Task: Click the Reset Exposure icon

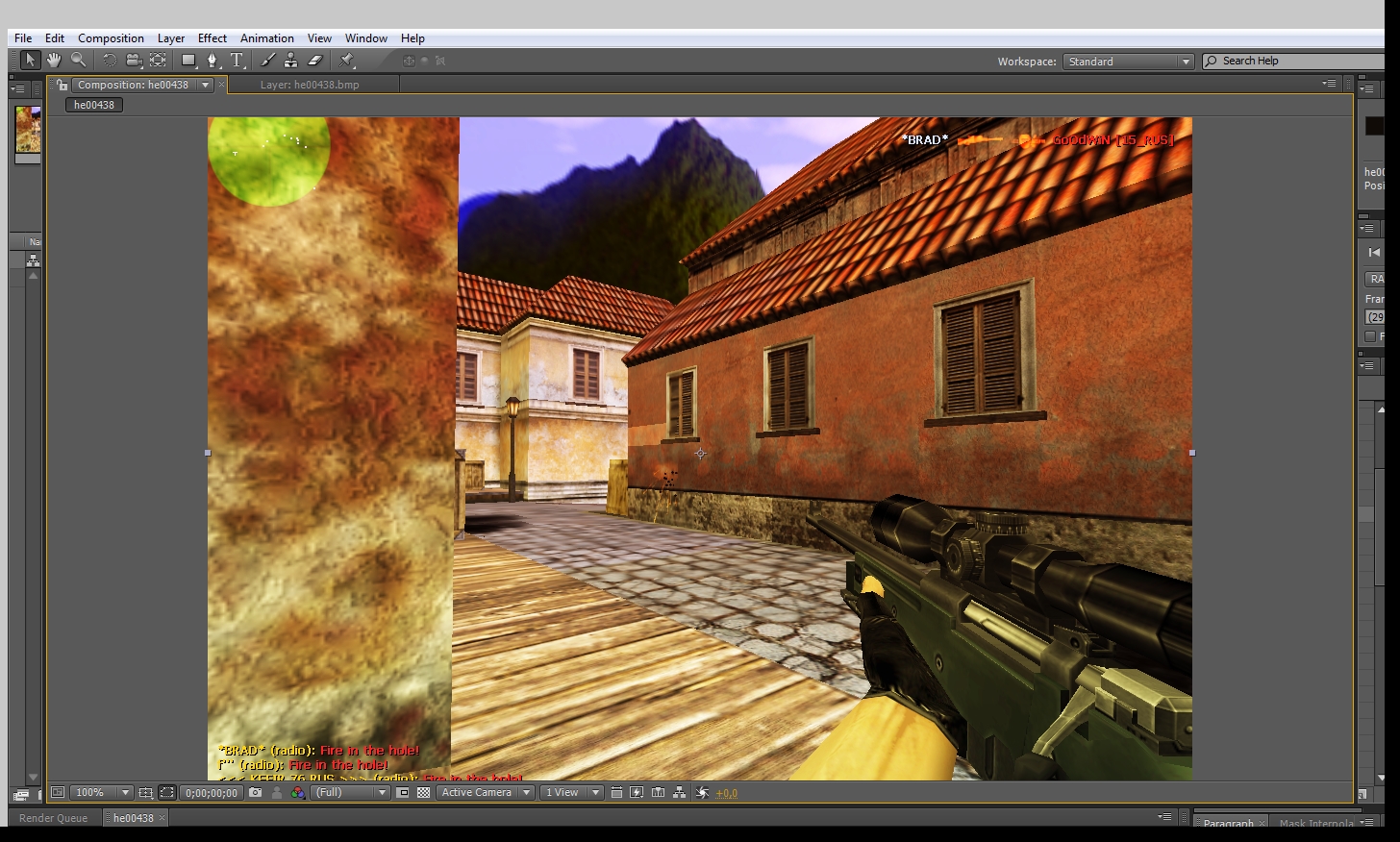Action: (x=702, y=793)
